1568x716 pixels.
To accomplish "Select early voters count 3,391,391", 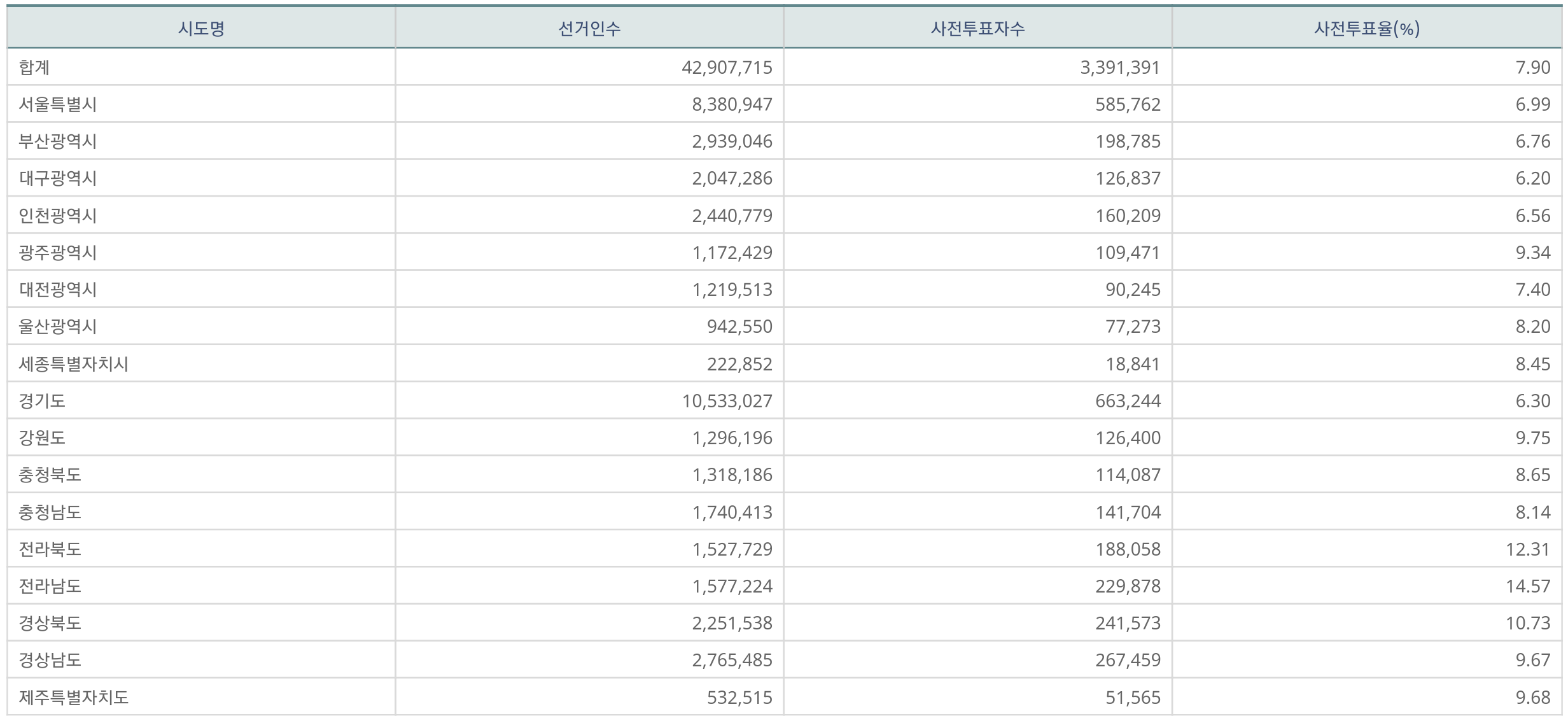I will coord(1120,67).
